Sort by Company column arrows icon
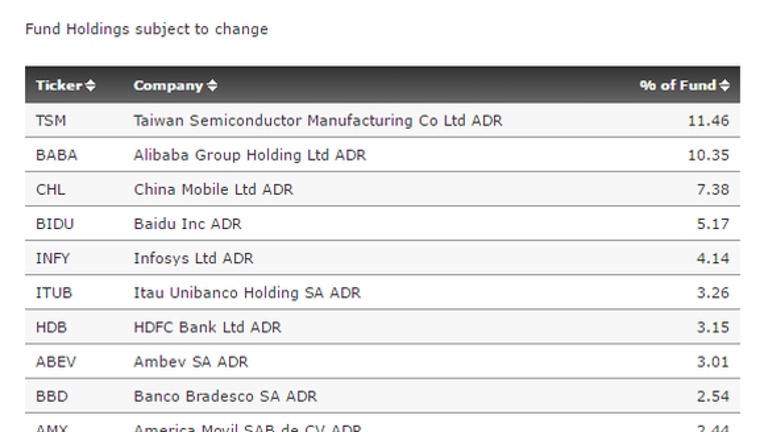 [x=212, y=86]
